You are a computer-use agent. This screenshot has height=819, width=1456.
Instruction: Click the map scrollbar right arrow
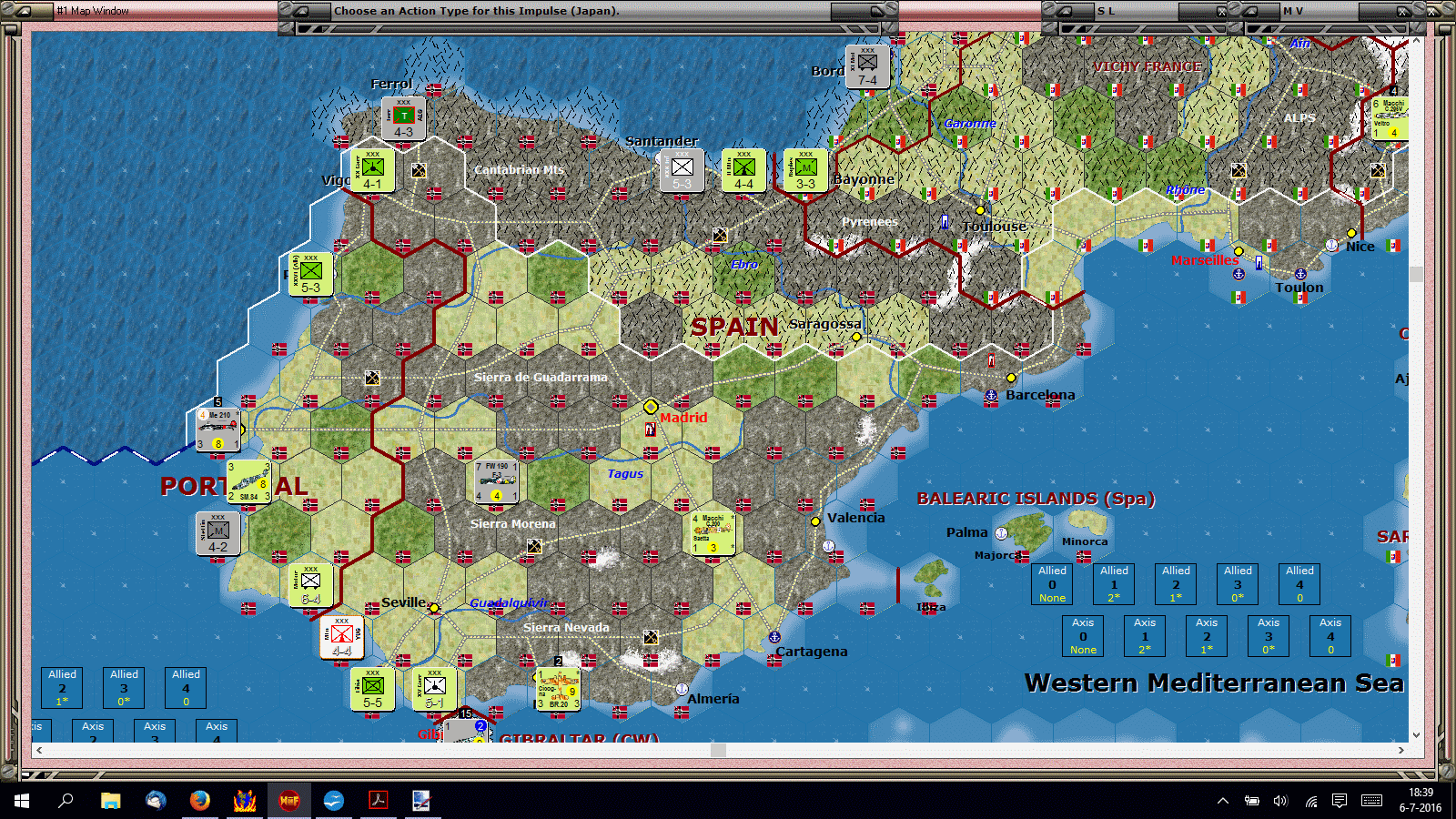1401,750
